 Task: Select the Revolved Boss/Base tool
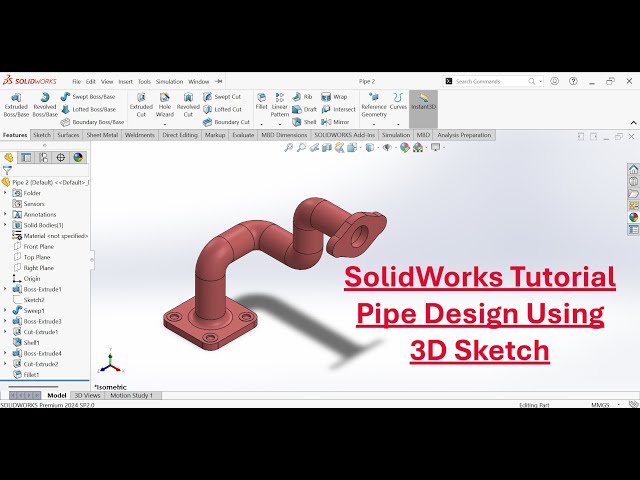coord(45,105)
